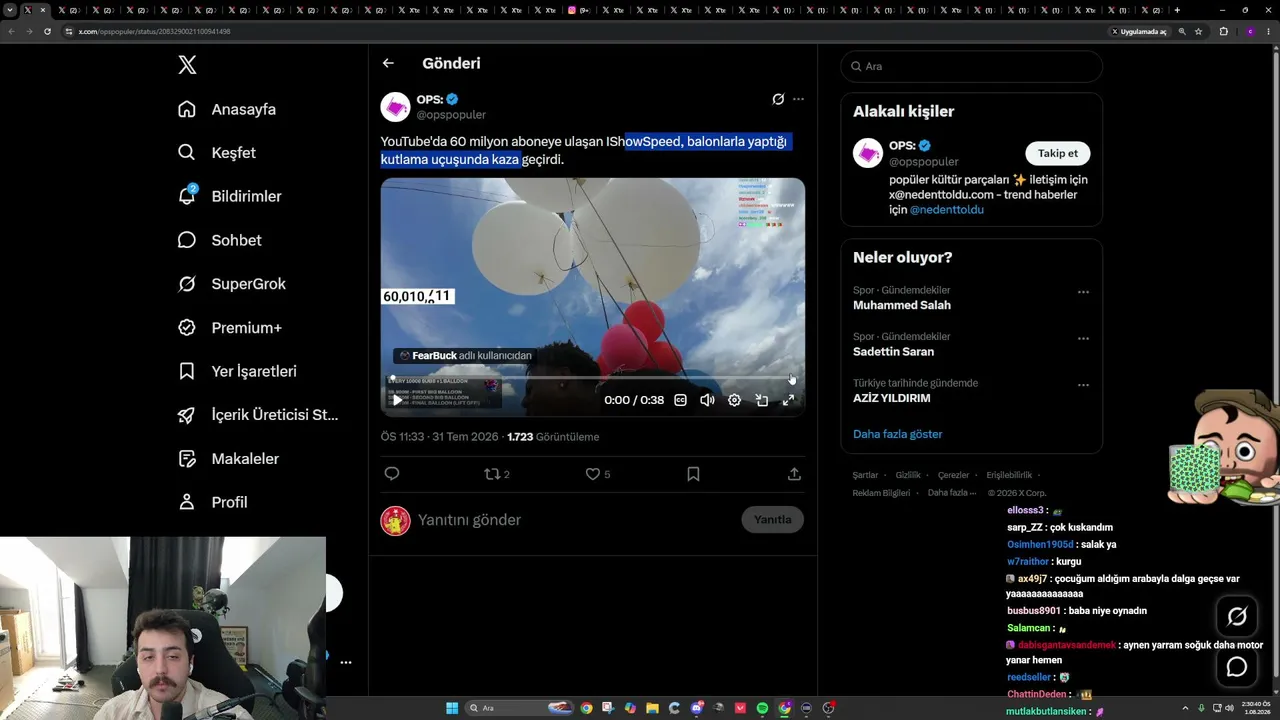Share the post with the share icon
The width and height of the screenshot is (1280, 720).
point(794,474)
